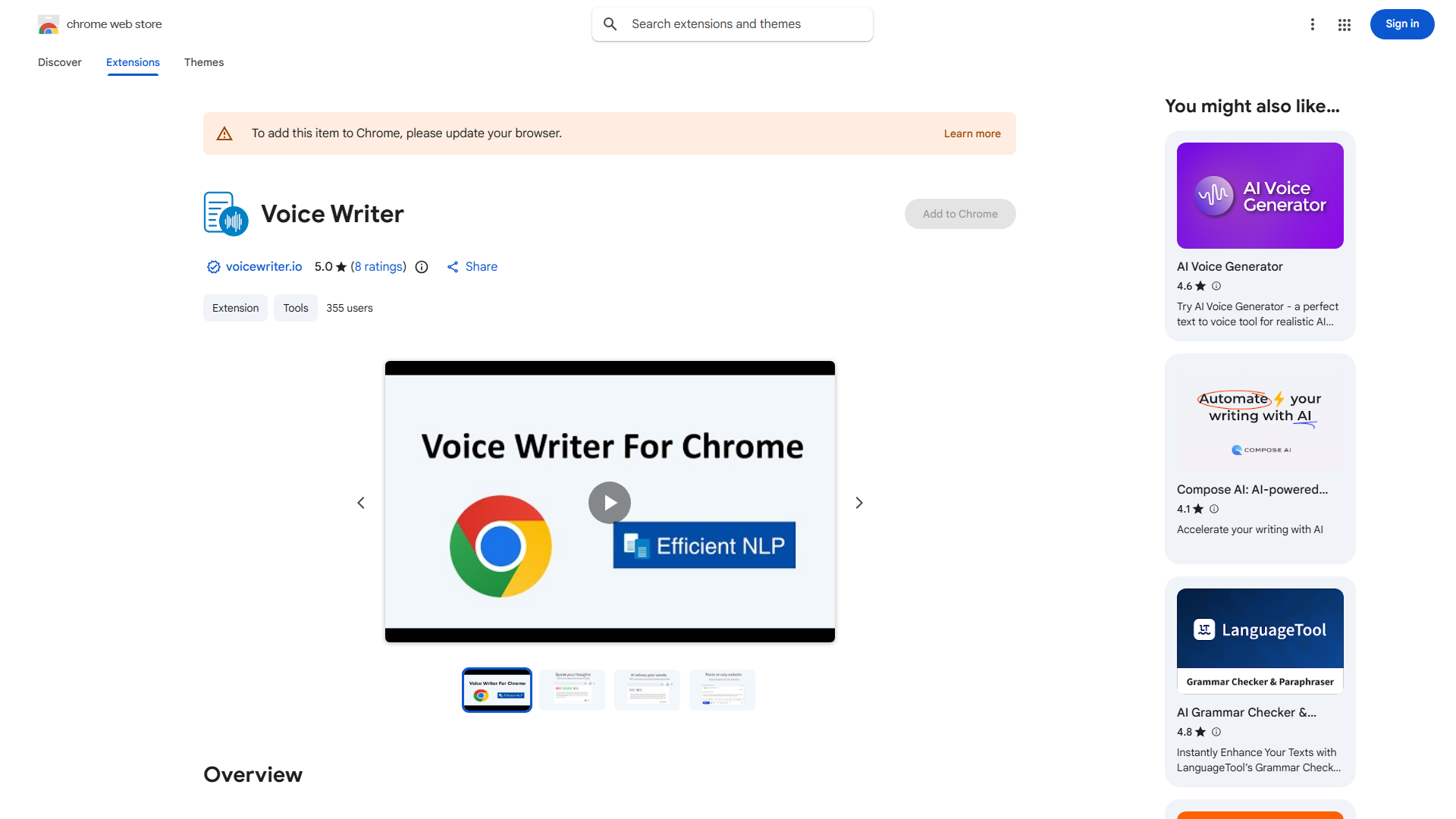1456x819 pixels.
Task: Open the 8 ratings link
Action: pyautogui.click(x=378, y=266)
